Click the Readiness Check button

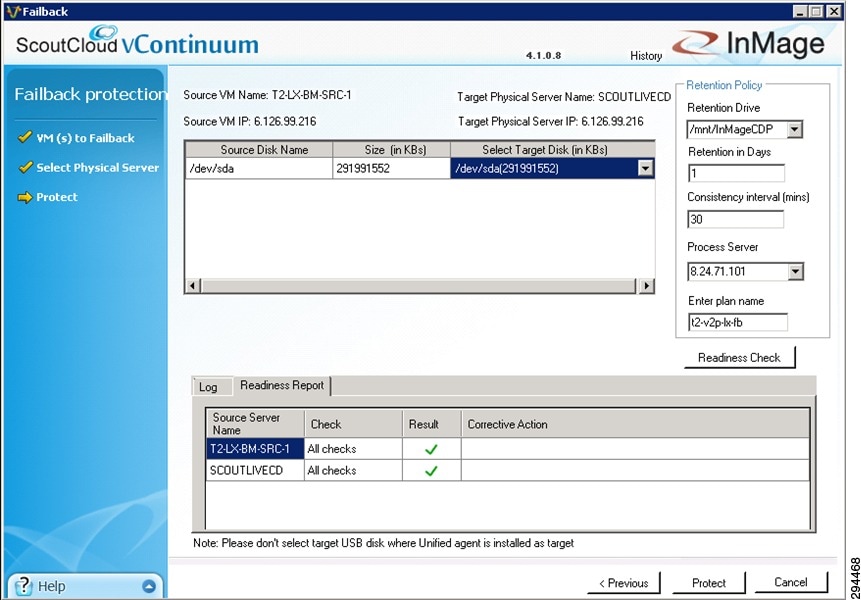point(739,357)
